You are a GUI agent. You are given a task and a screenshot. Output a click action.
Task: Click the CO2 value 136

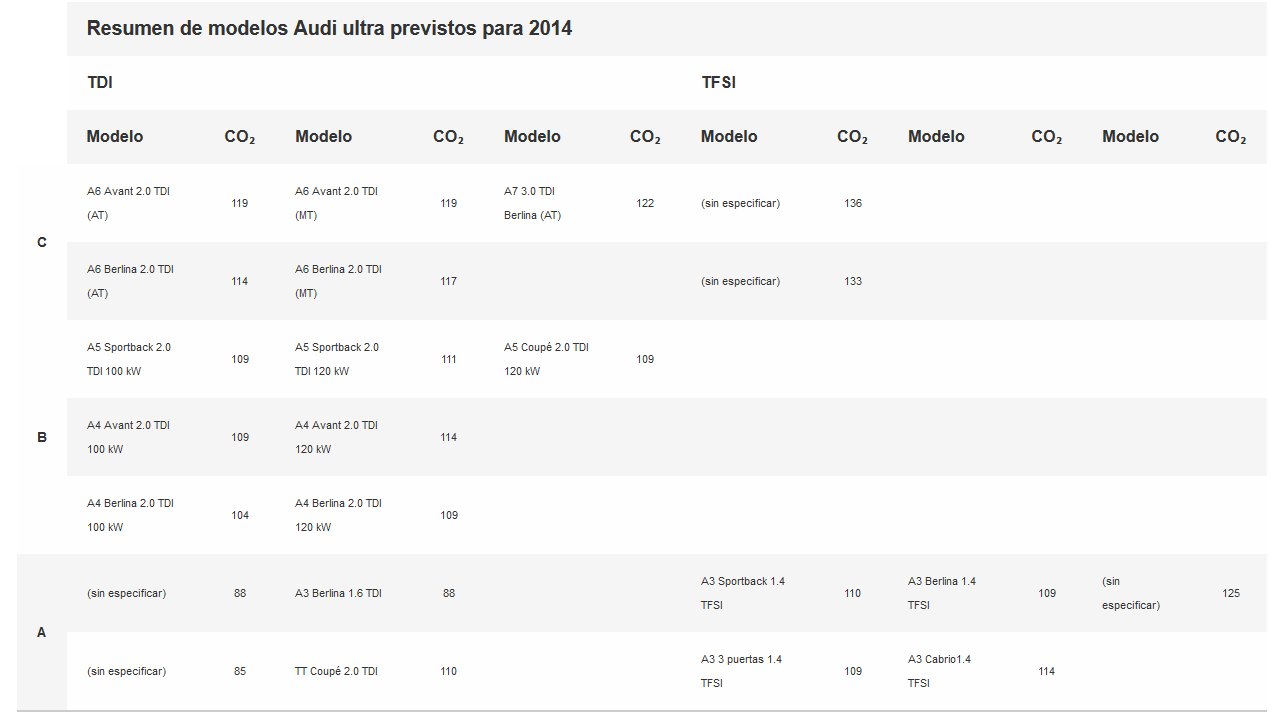tap(853, 203)
